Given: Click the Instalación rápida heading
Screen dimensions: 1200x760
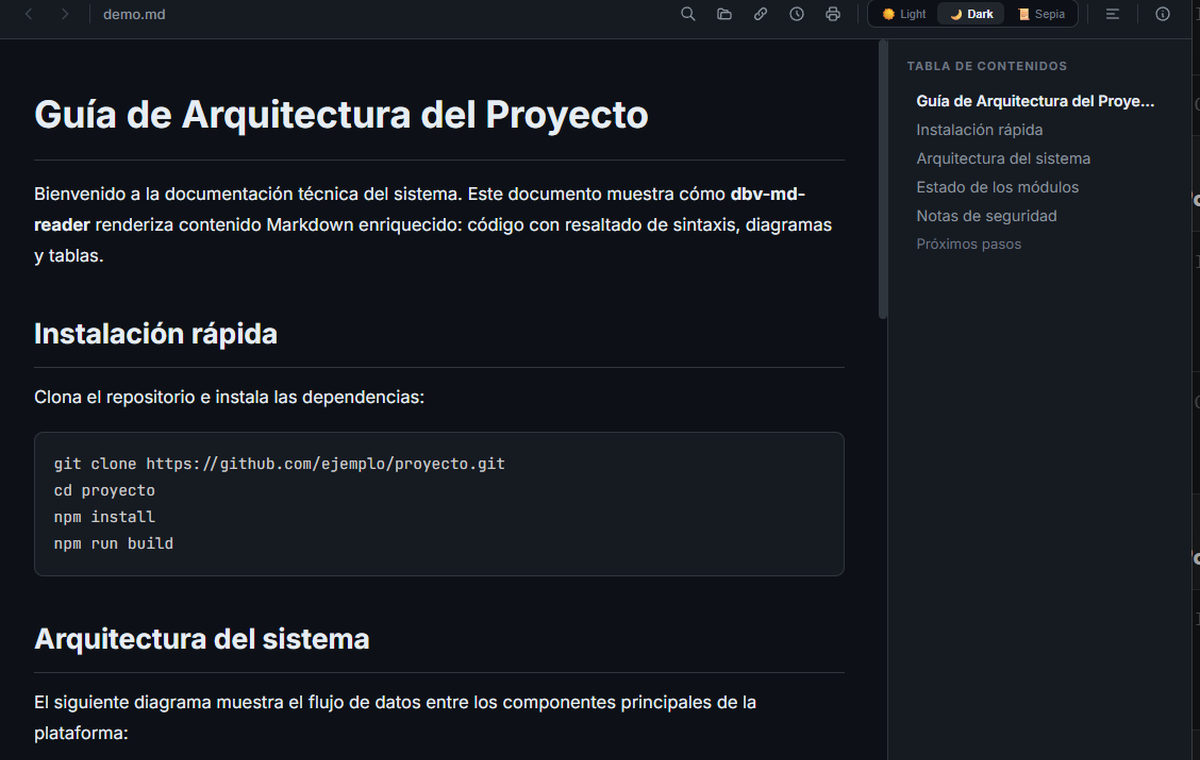Looking at the screenshot, I should [156, 333].
